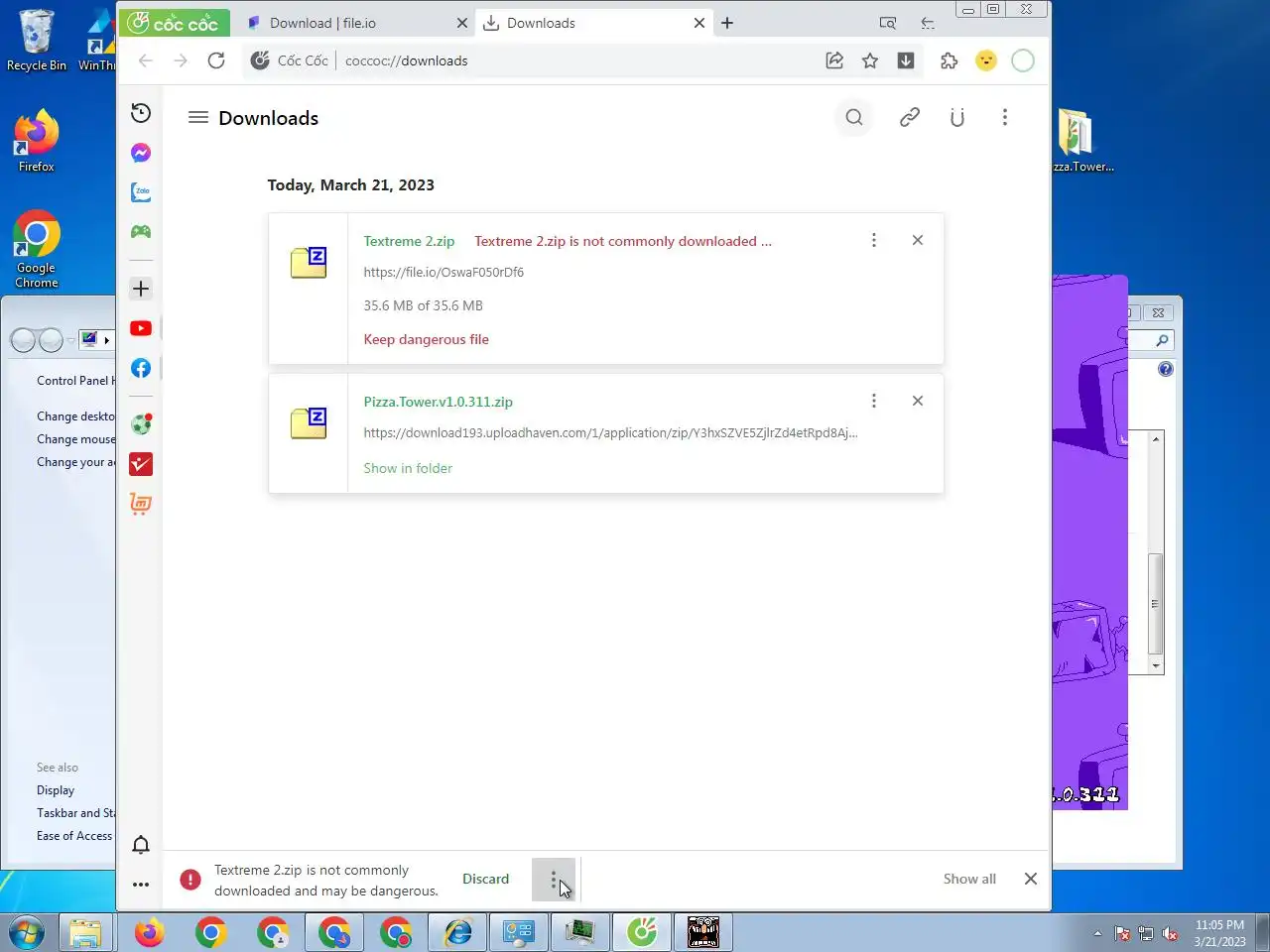The image size is (1270, 952).
Task: Open the profile circle icon in toolbar
Action: (x=1023, y=60)
